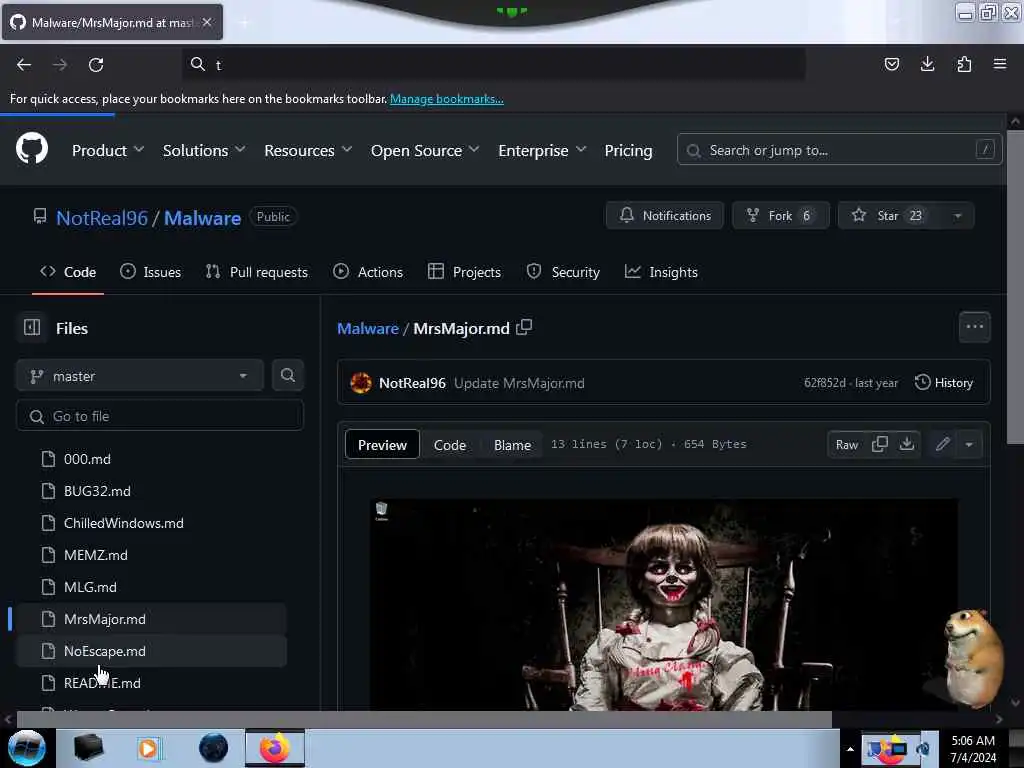Image resolution: width=1024 pixels, height=768 pixels.
Task: Click the Notifications button
Action: [665, 216]
